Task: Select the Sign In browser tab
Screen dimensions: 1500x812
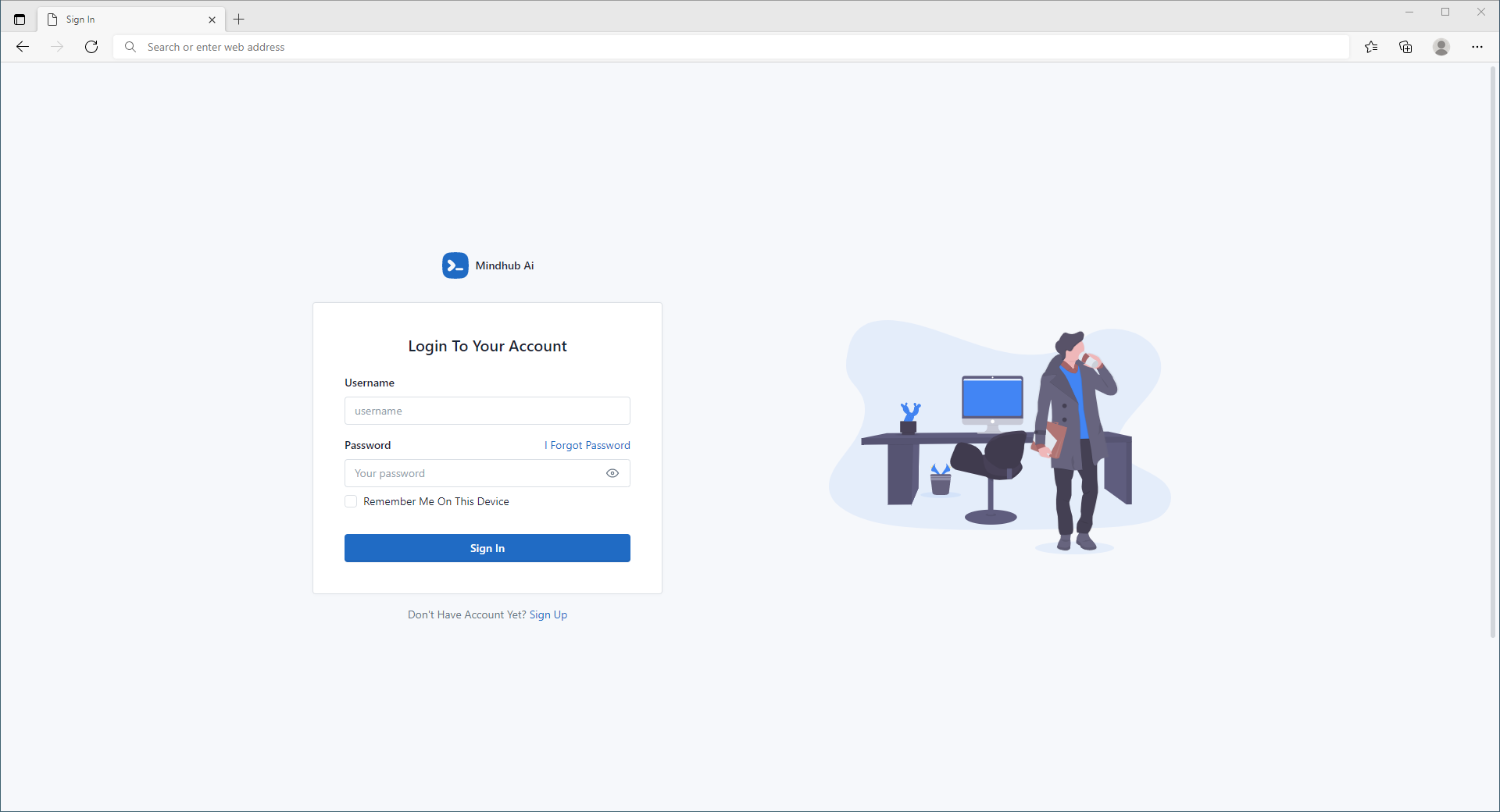Action: (125, 20)
